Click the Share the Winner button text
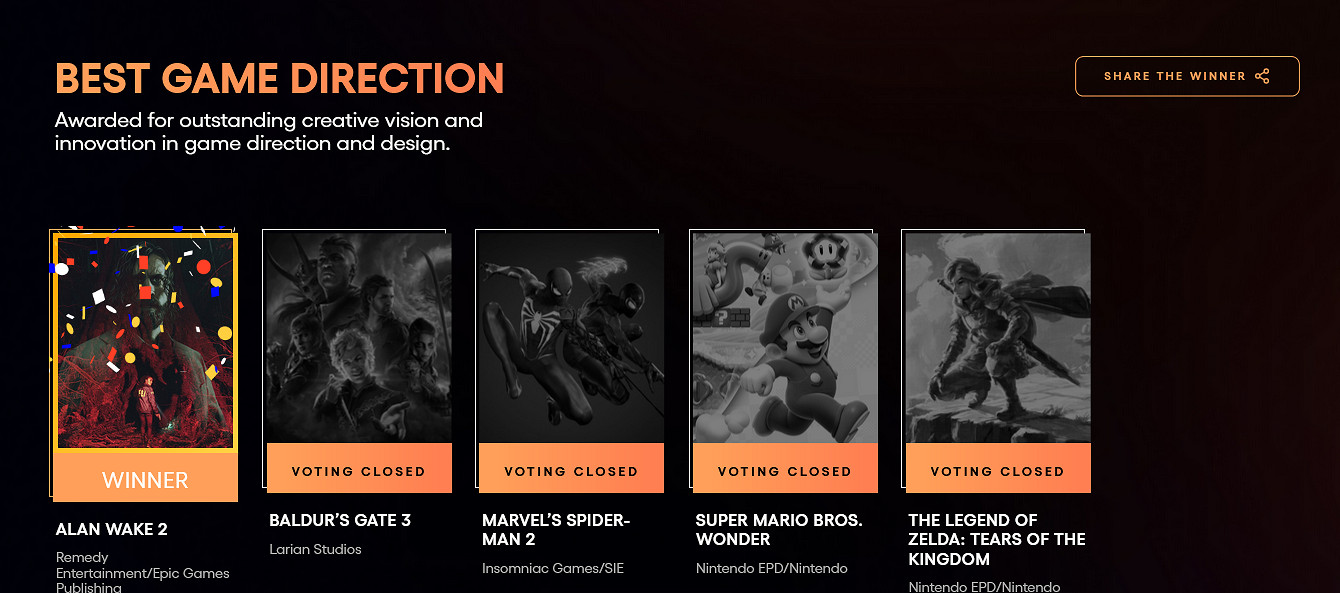1340x593 pixels. (1174, 76)
